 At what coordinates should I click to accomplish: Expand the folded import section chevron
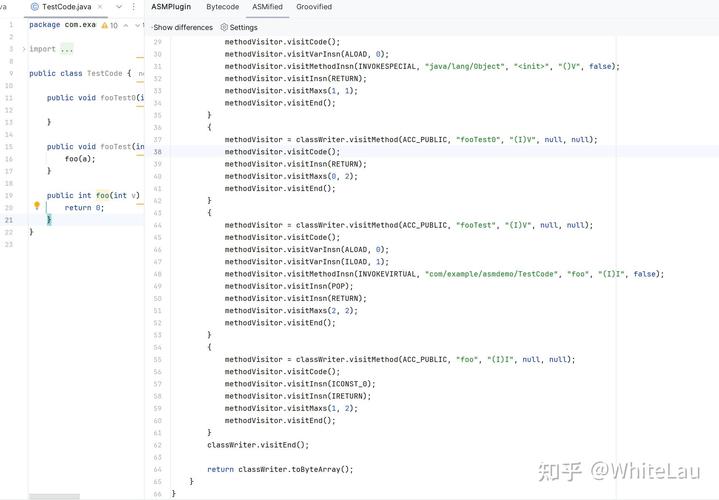(x=24, y=49)
